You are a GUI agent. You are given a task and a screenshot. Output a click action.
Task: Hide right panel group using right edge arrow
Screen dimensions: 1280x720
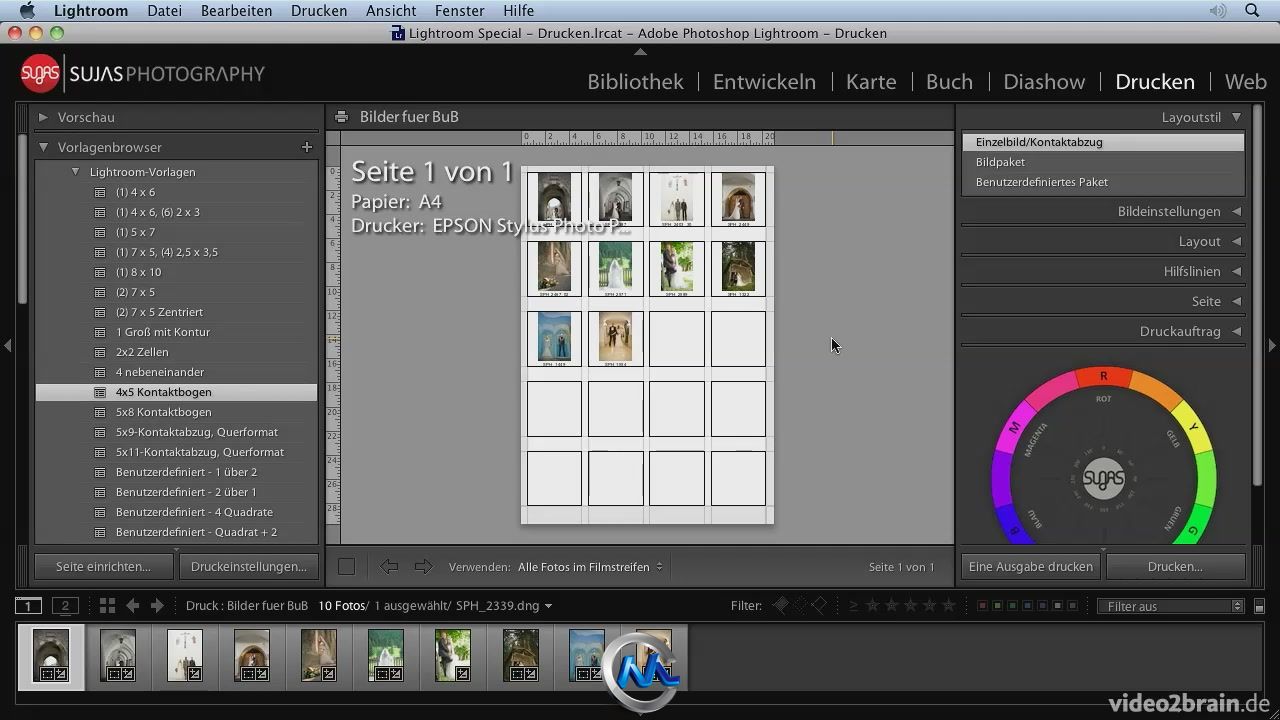pyautogui.click(x=1272, y=346)
